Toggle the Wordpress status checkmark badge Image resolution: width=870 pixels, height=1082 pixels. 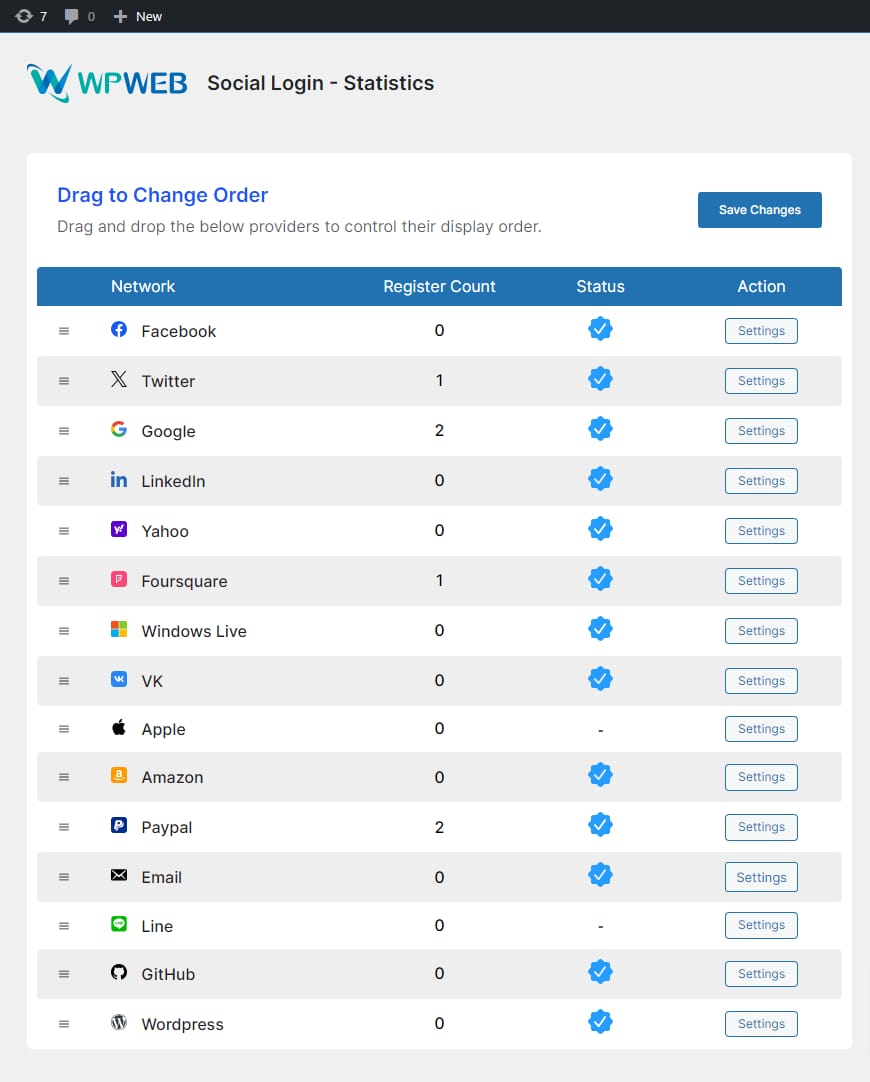[600, 1022]
